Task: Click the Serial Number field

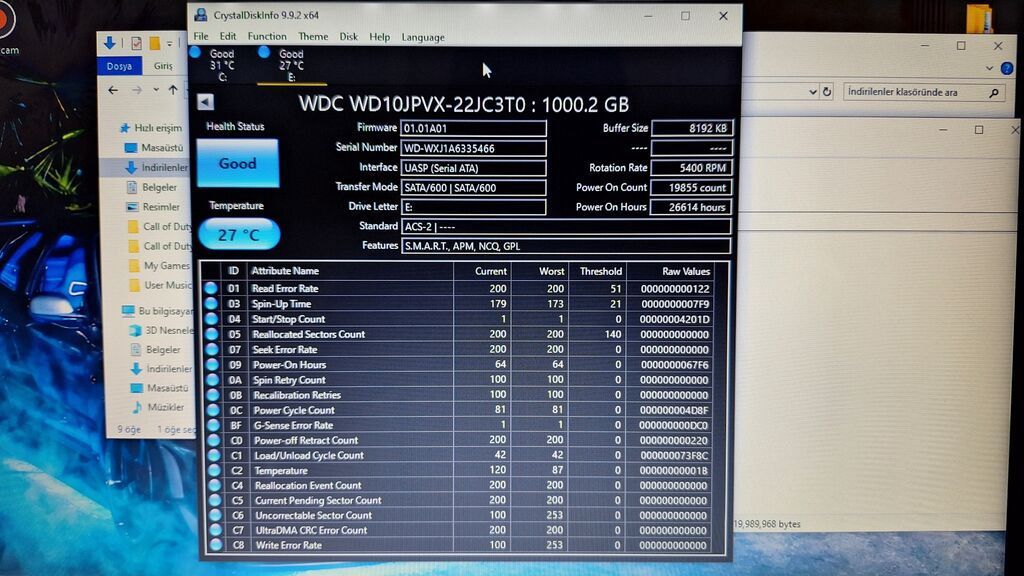Action: coord(473,148)
